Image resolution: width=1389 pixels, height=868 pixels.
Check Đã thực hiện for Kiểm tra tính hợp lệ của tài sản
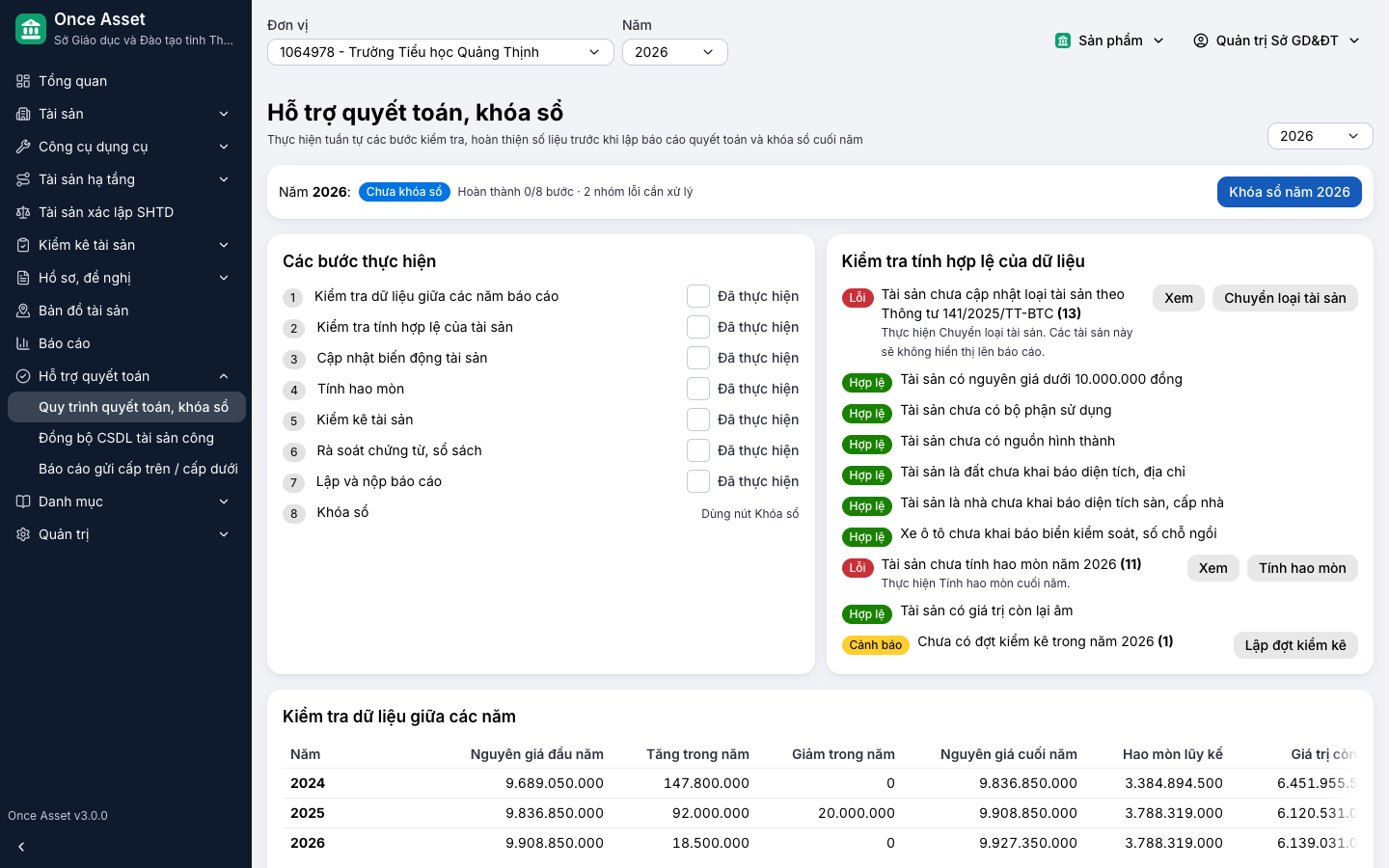(x=698, y=327)
